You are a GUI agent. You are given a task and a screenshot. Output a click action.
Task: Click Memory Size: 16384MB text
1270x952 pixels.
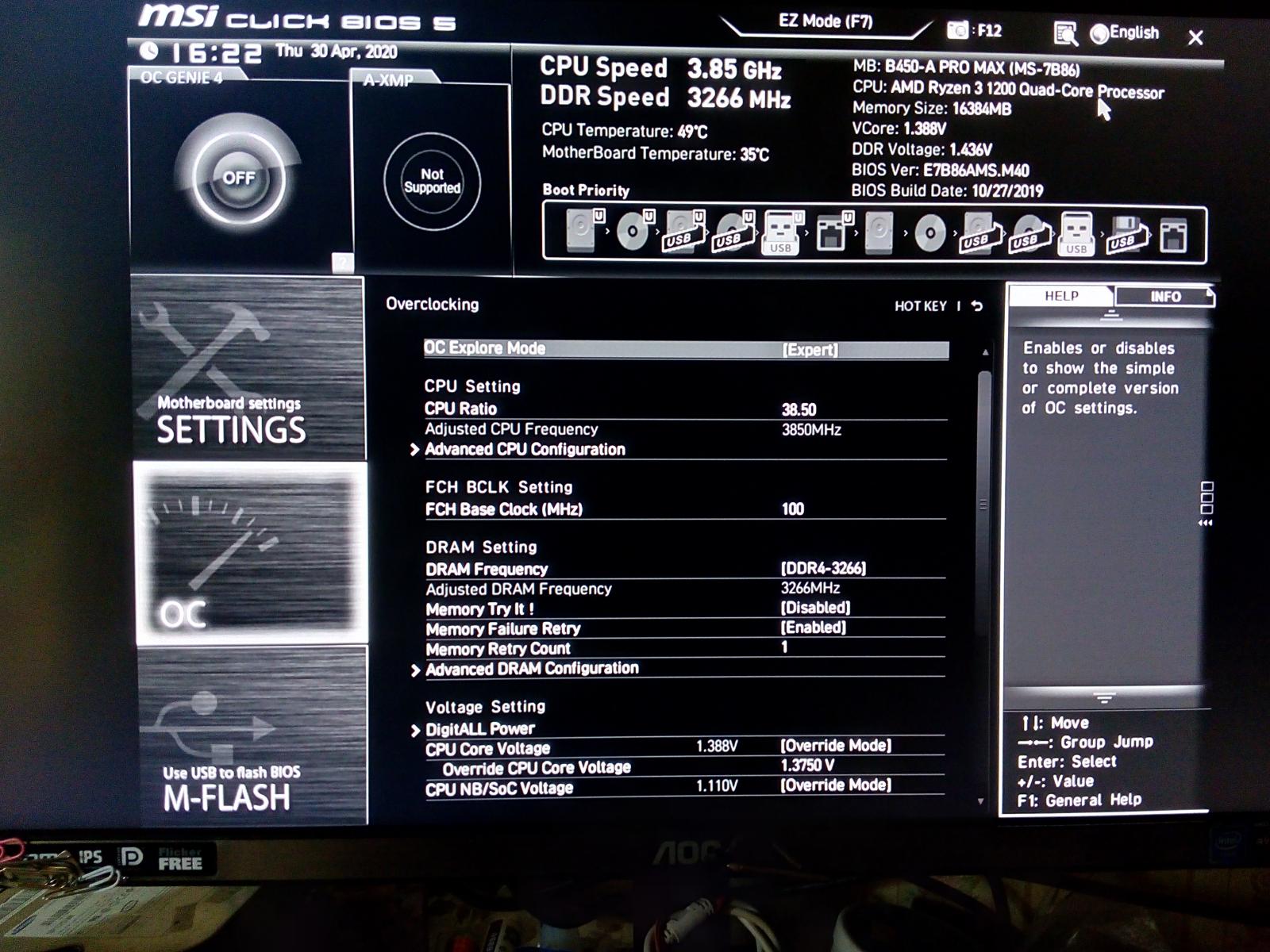tap(932, 108)
